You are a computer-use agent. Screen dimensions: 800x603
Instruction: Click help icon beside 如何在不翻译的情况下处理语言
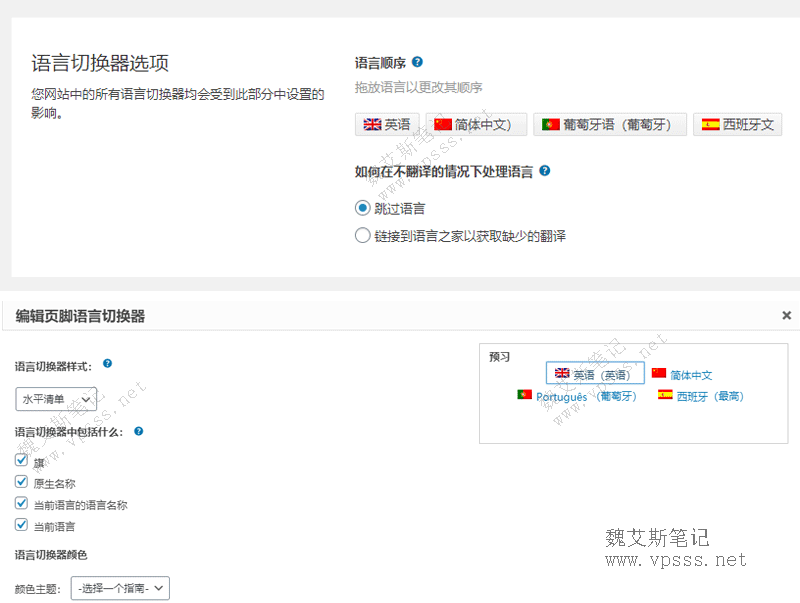544,171
